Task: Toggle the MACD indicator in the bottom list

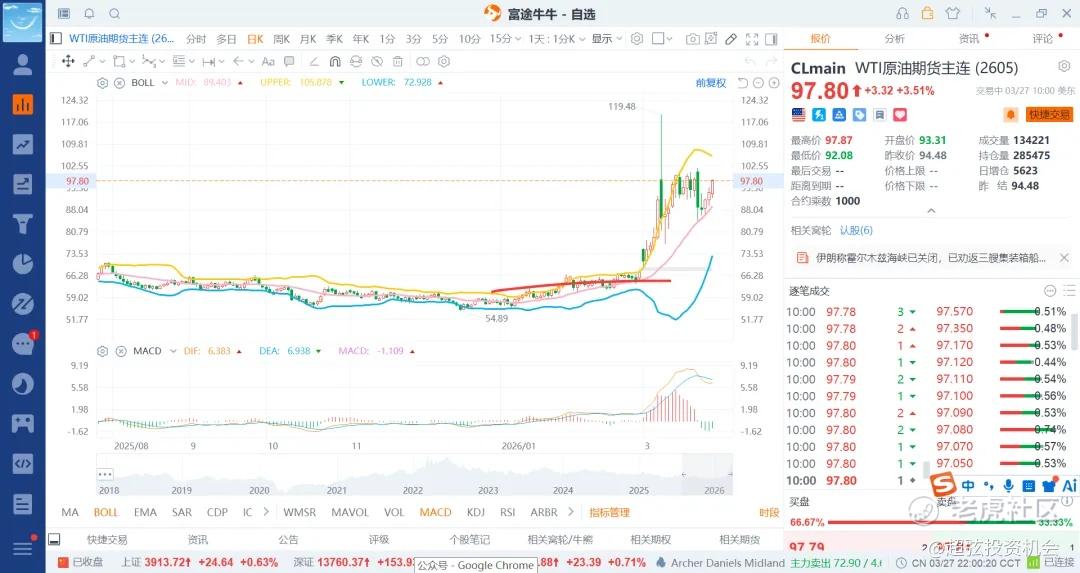Action: click(435, 512)
